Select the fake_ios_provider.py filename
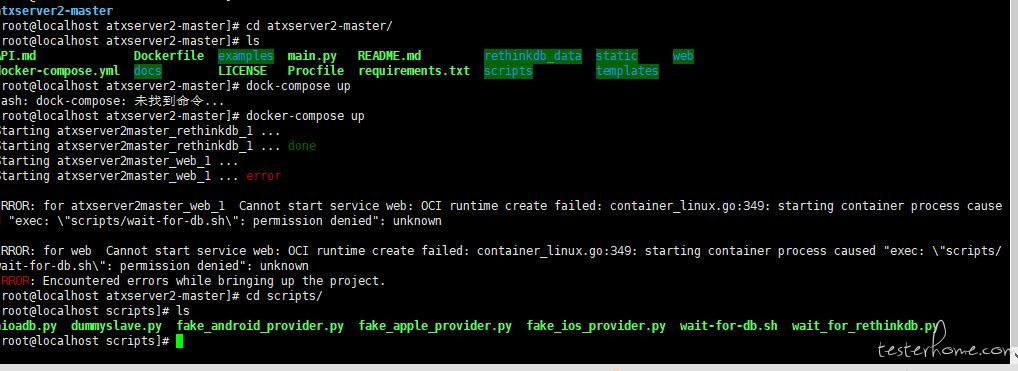Image resolution: width=1018 pixels, height=371 pixels. pyautogui.click(x=596, y=326)
